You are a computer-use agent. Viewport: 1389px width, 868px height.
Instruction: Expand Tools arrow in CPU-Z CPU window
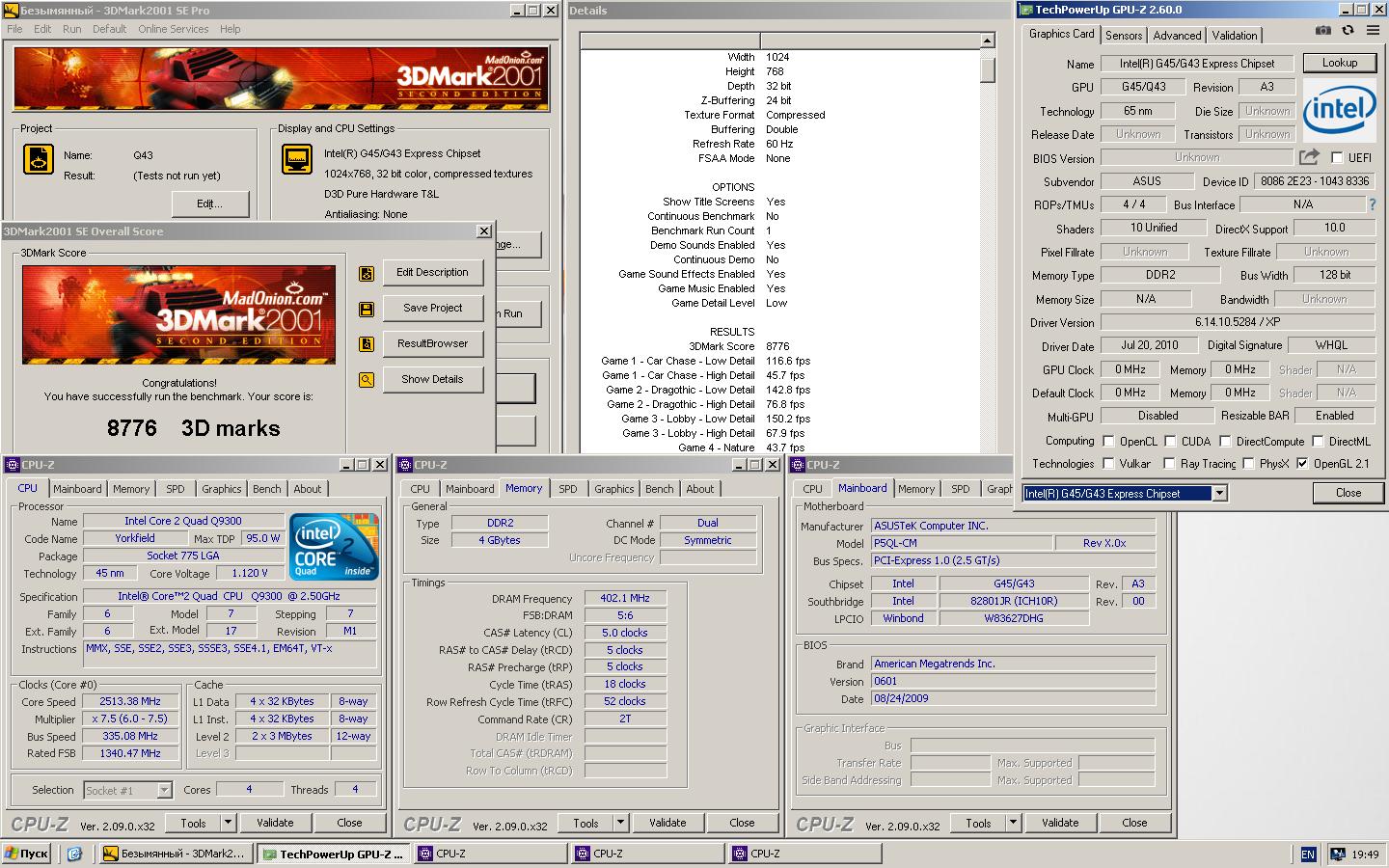229,823
